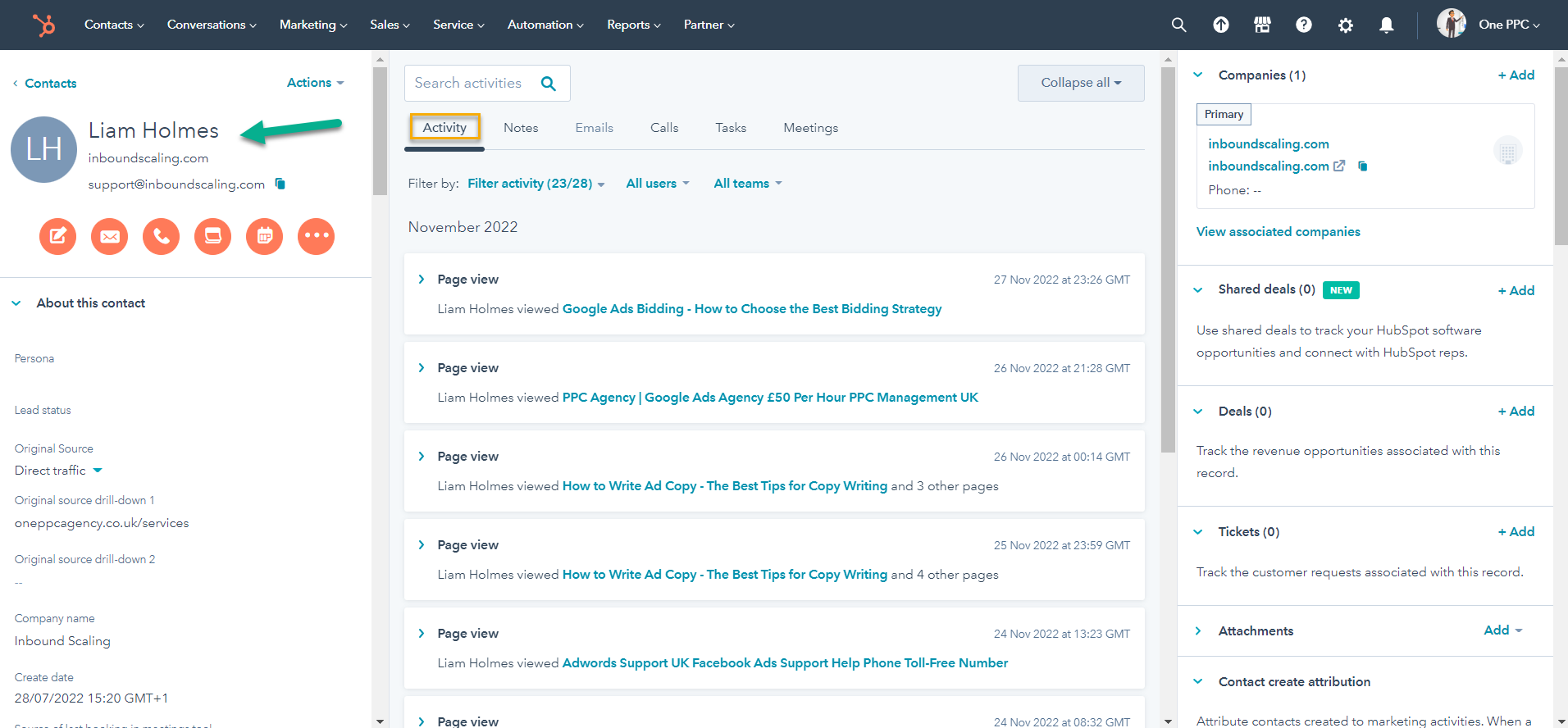The width and height of the screenshot is (1568, 728).
Task: Click the LH contact avatar
Action: coord(43,149)
